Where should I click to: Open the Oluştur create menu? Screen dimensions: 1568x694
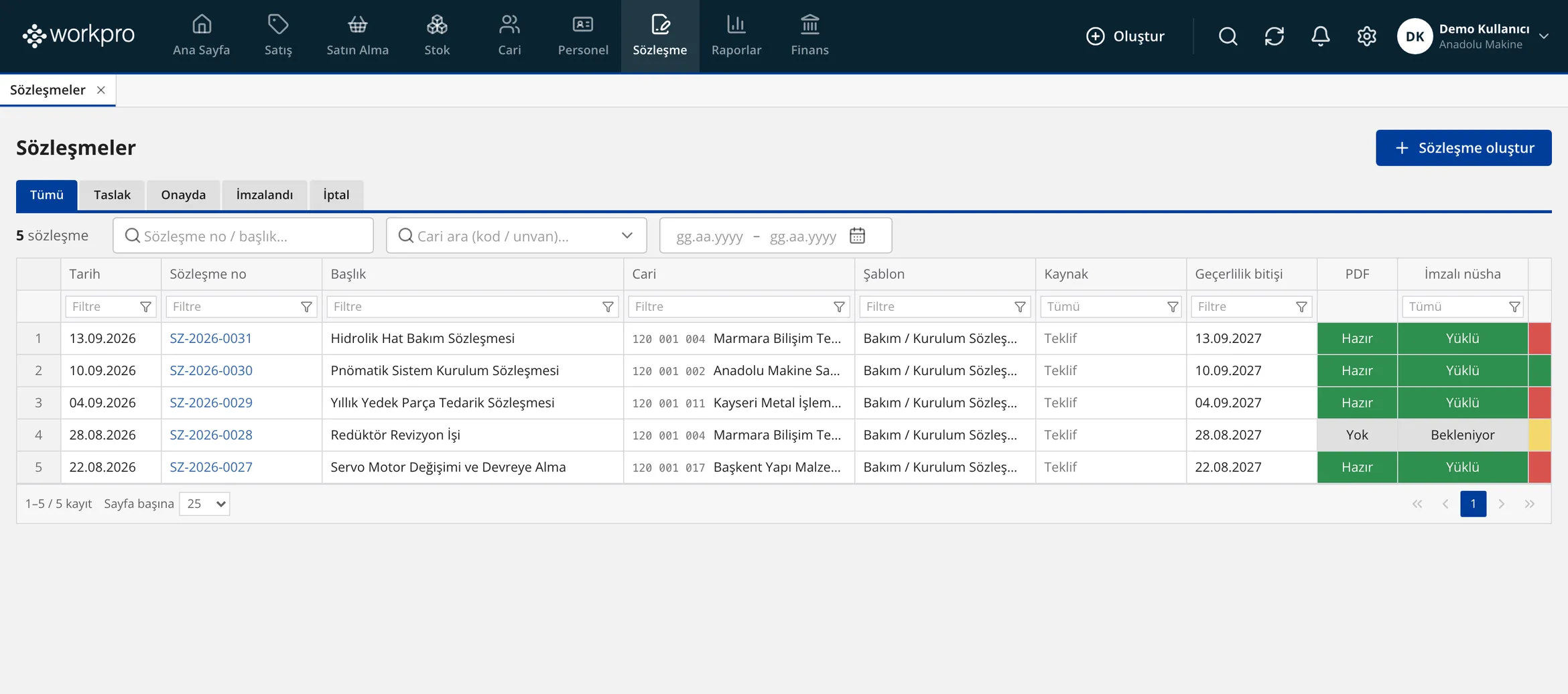coord(1125,36)
